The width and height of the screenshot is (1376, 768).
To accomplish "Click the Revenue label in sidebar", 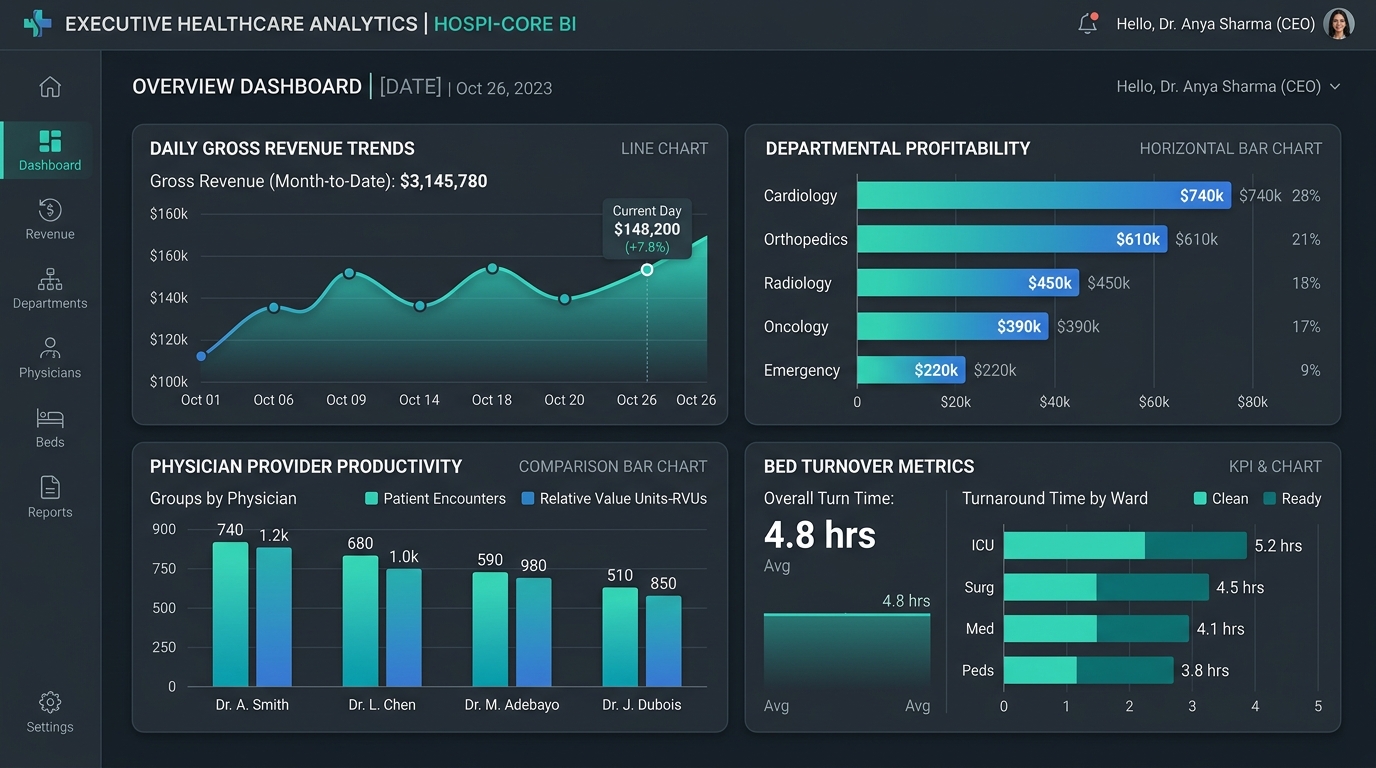I will tap(50, 234).
